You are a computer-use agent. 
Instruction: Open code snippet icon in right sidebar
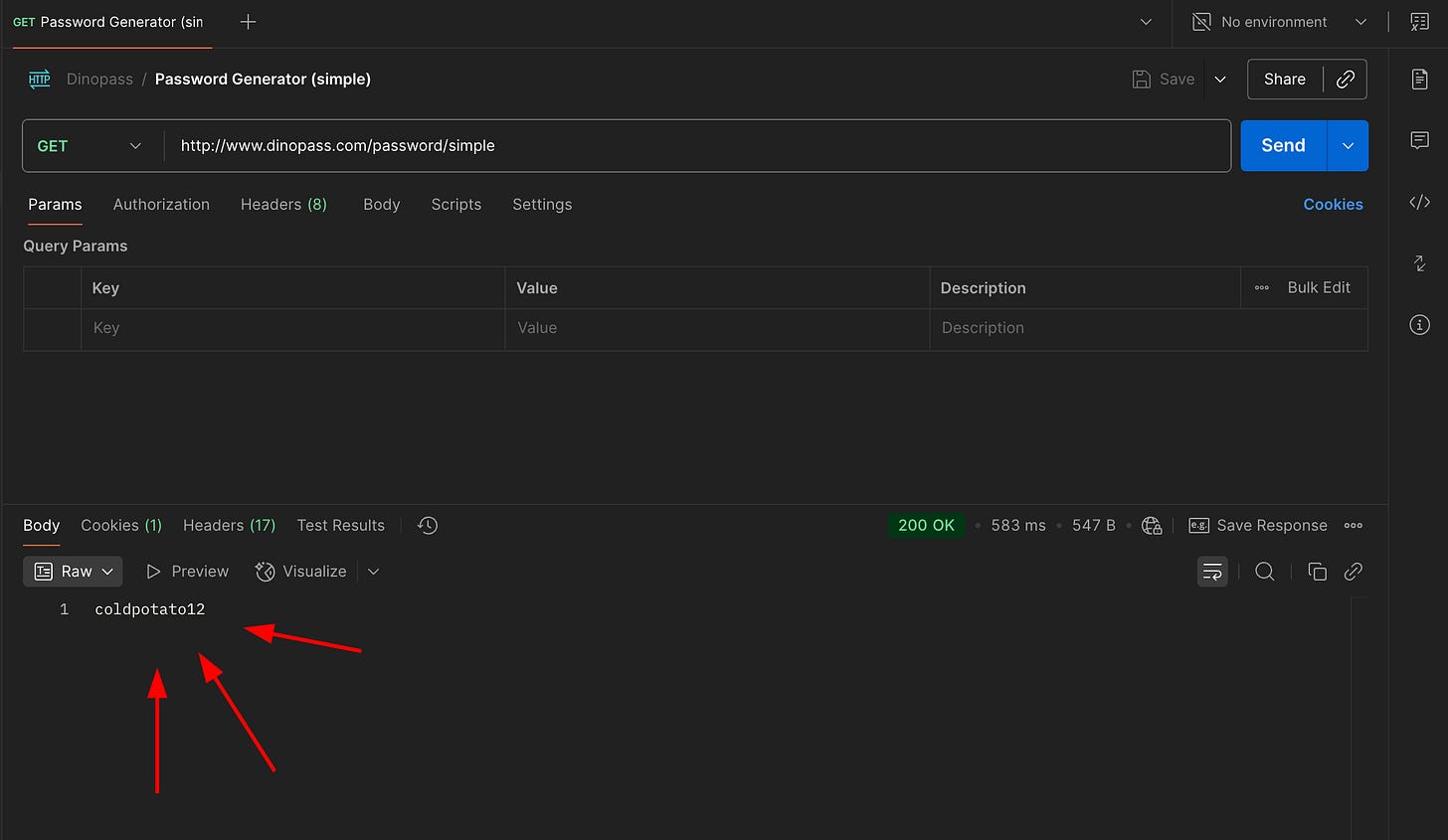pyautogui.click(x=1419, y=202)
